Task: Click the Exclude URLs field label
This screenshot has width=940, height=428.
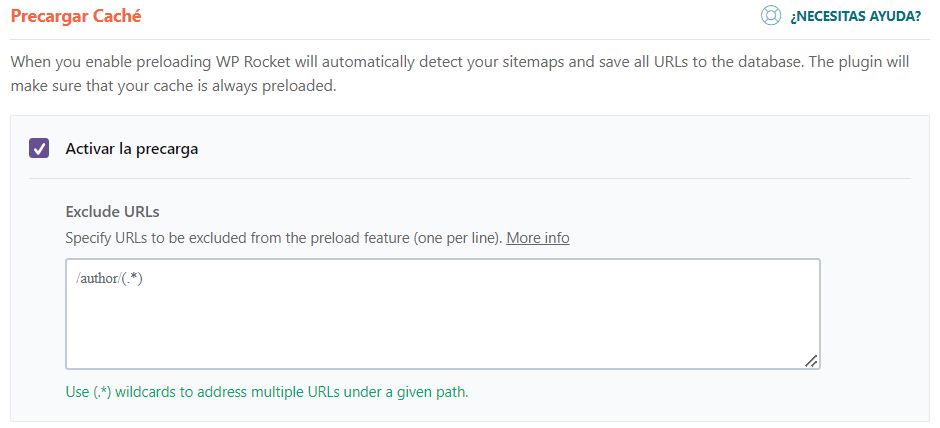Action: [x=112, y=212]
